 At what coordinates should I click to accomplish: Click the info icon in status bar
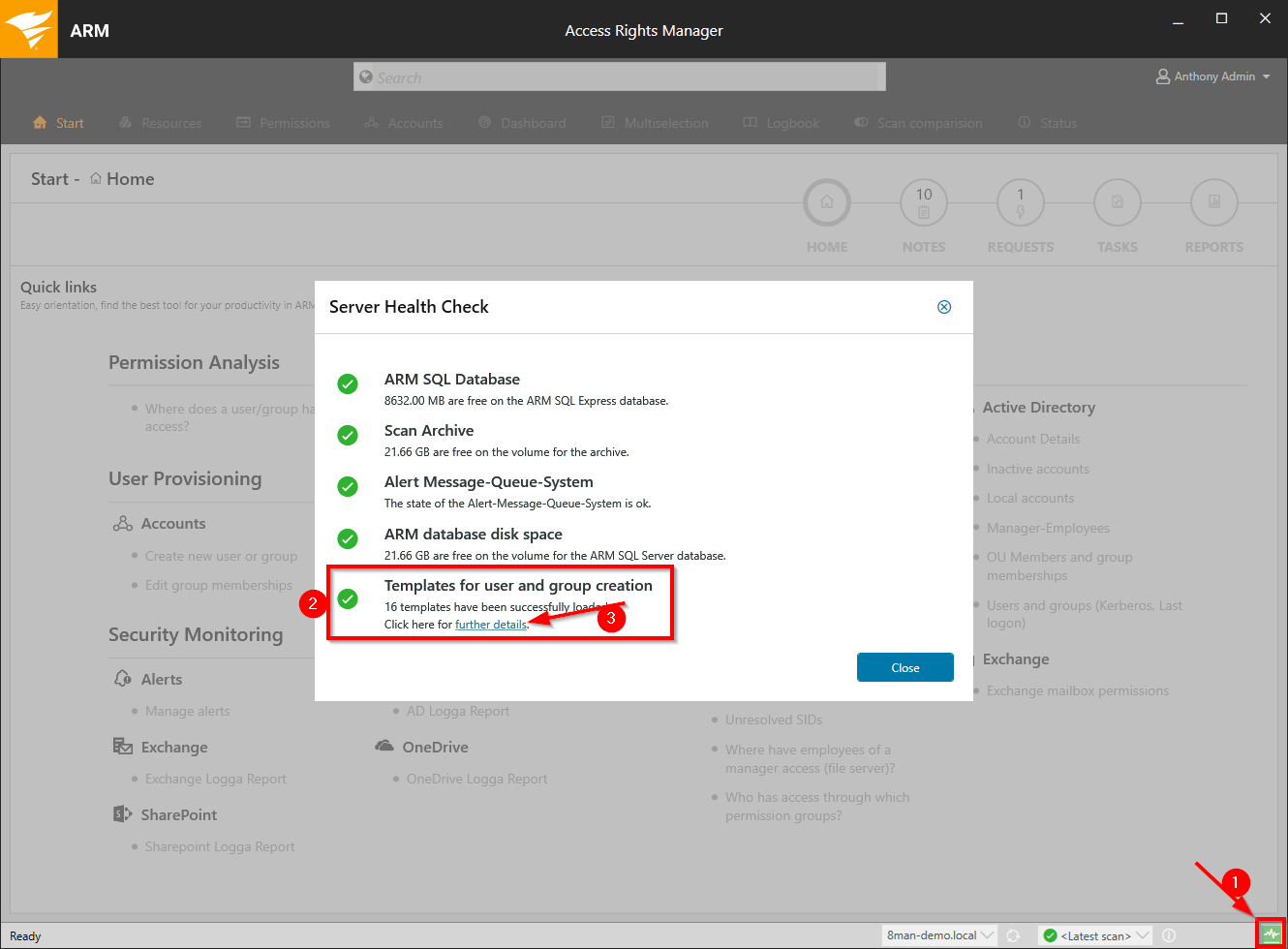click(x=1169, y=935)
